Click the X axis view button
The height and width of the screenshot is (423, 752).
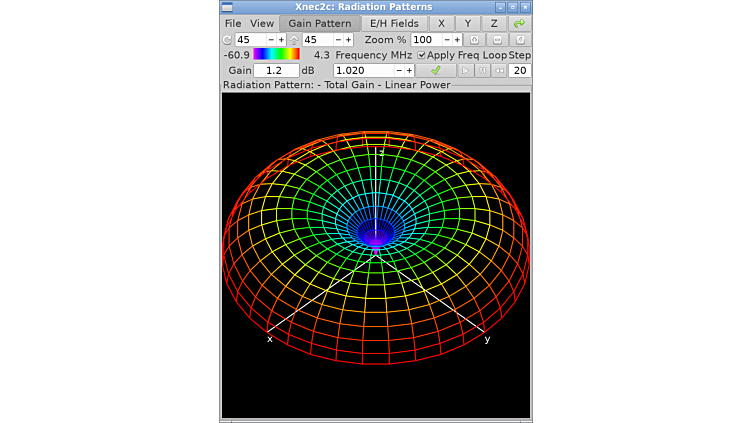(441, 23)
